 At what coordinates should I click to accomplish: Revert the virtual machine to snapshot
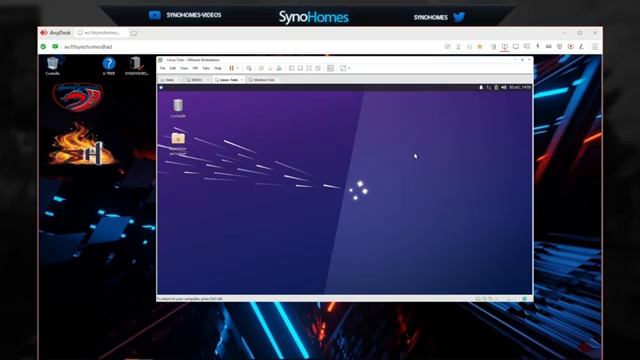[270, 68]
